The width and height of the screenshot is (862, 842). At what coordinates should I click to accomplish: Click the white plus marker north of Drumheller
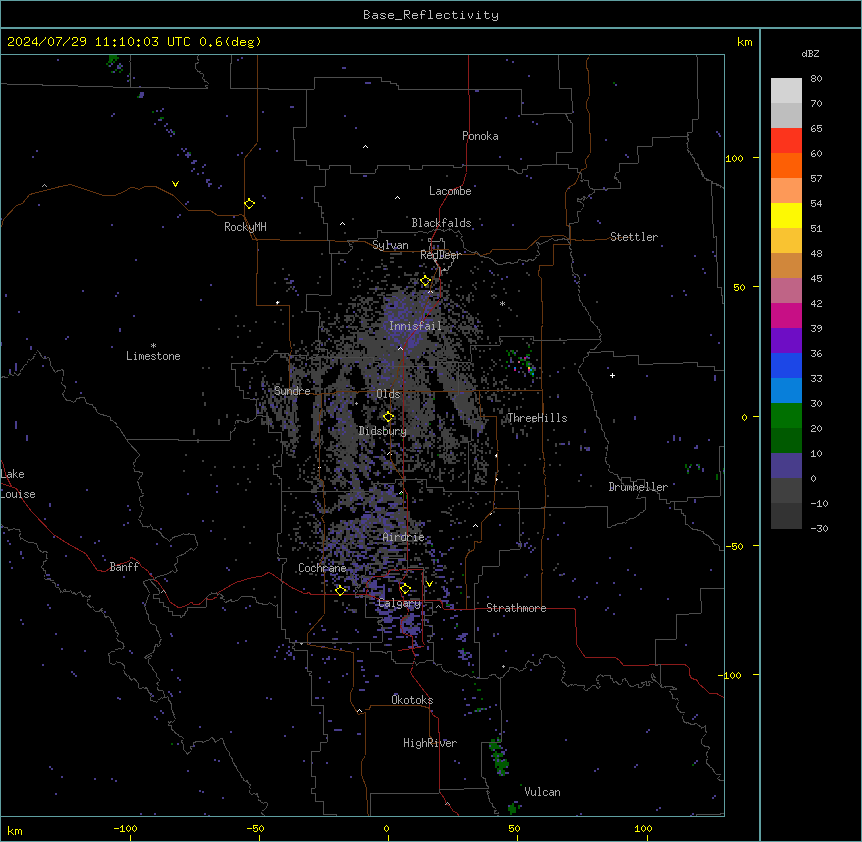(x=612, y=375)
